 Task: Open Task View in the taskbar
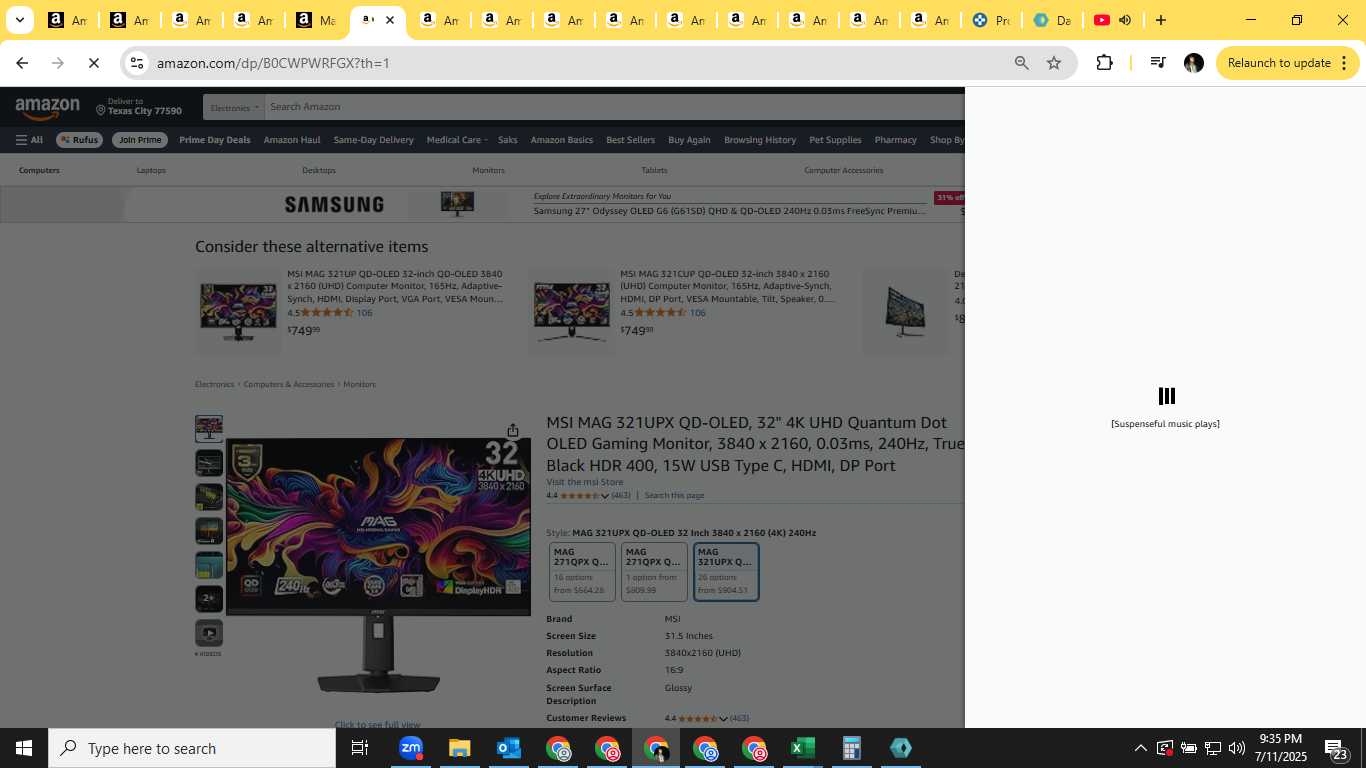click(x=360, y=748)
